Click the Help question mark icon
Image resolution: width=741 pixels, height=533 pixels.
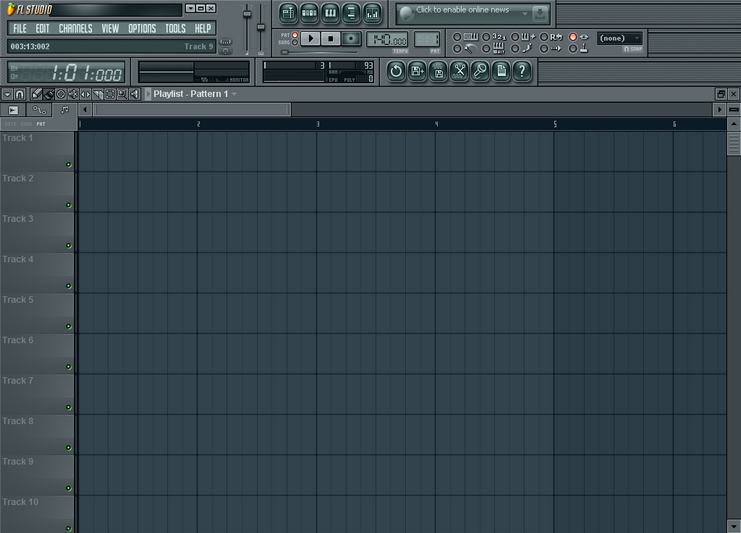(x=522, y=70)
